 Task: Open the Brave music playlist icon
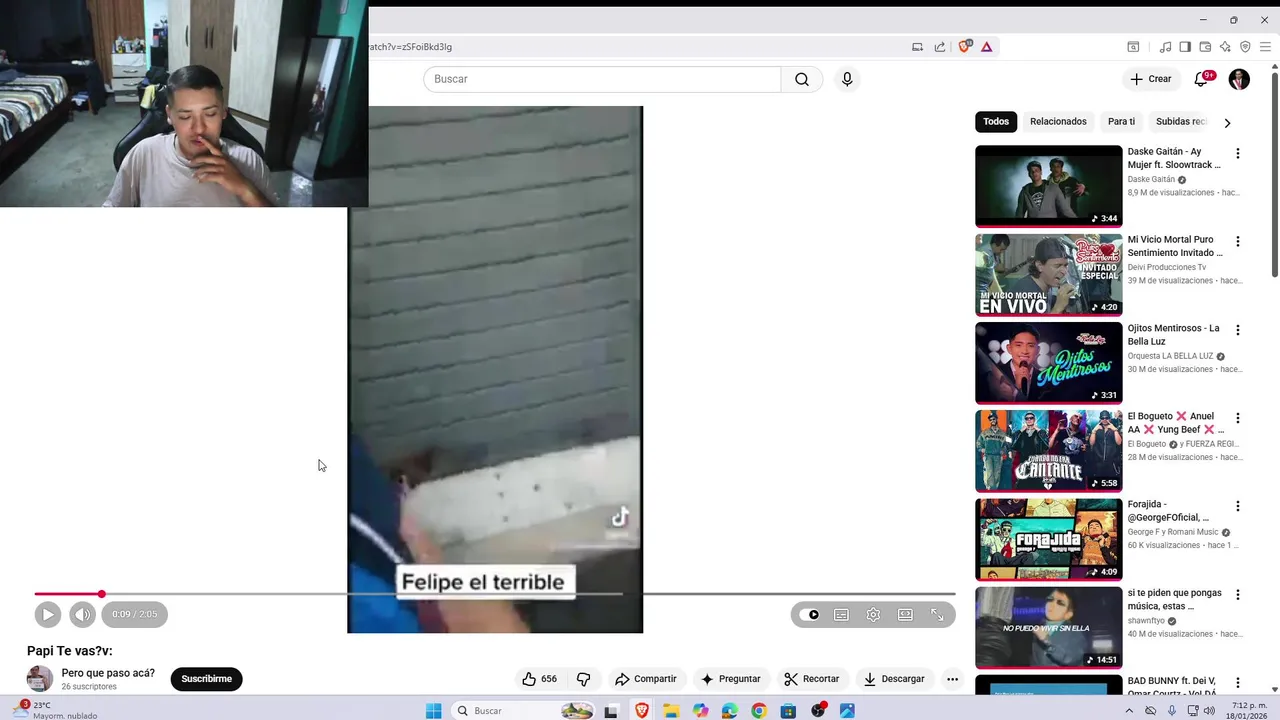click(1165, 46)
